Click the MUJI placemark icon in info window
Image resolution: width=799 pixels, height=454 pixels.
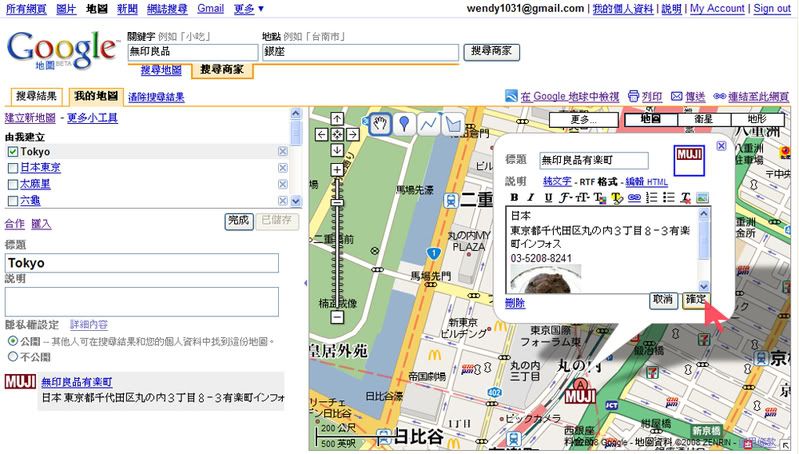pyautogui.click(x=689, y=158)
